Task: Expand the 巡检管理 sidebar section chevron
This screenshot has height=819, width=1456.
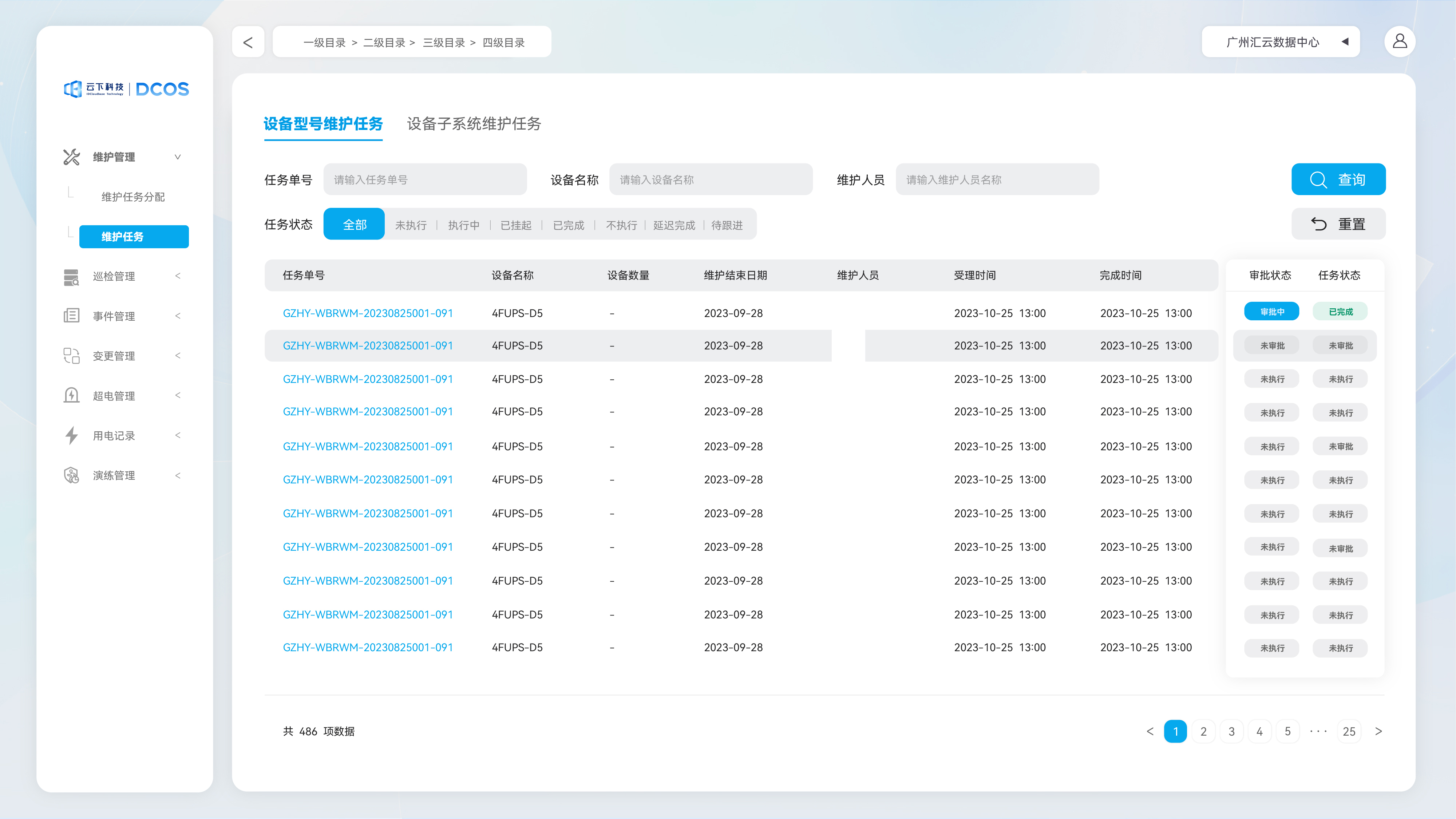Action: coord(178,276)
